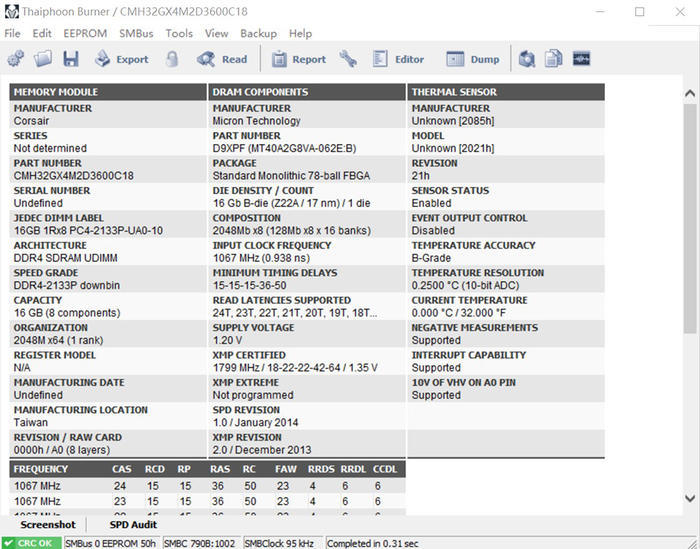The height and width of the screenshot is (549, 700).
Task: Click the copy documents icon in toolbar
Action: tap(554, 58)
